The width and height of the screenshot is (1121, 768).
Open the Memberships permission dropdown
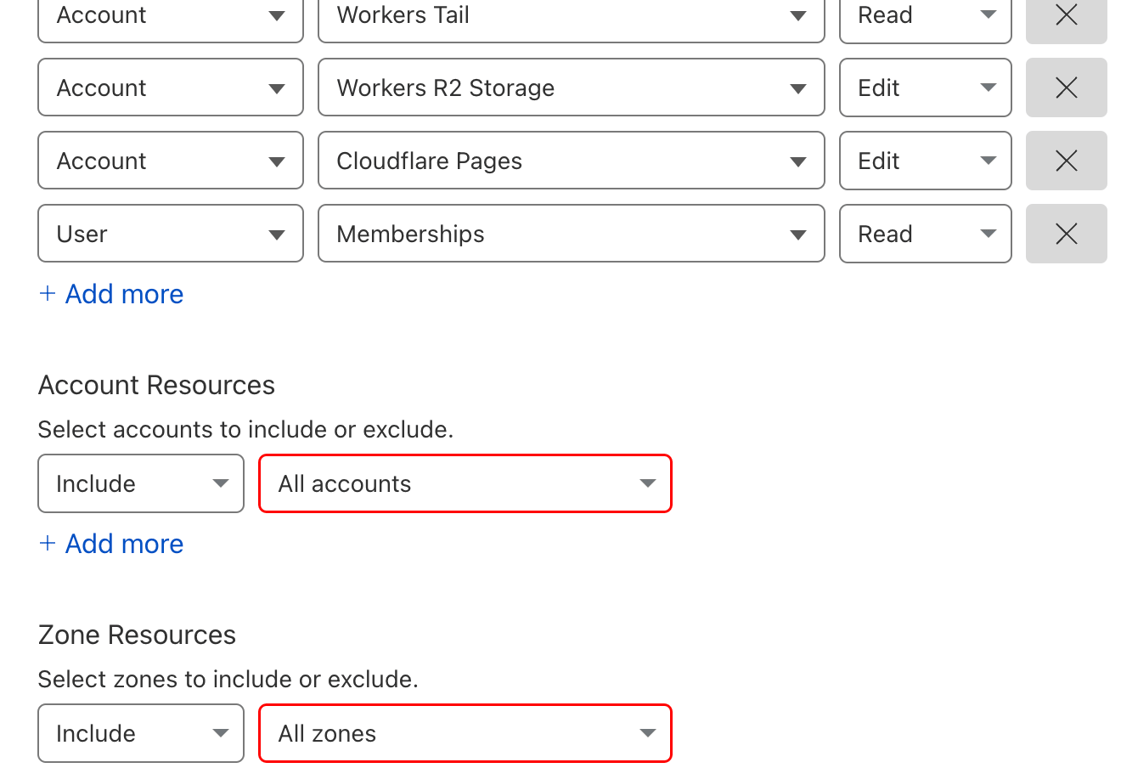pos(571,234)
